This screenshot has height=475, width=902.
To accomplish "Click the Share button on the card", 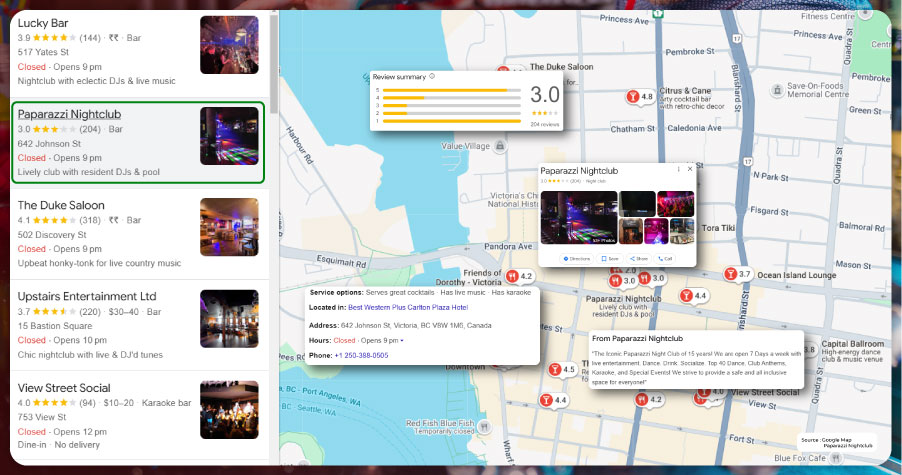I will coord(638,258).
